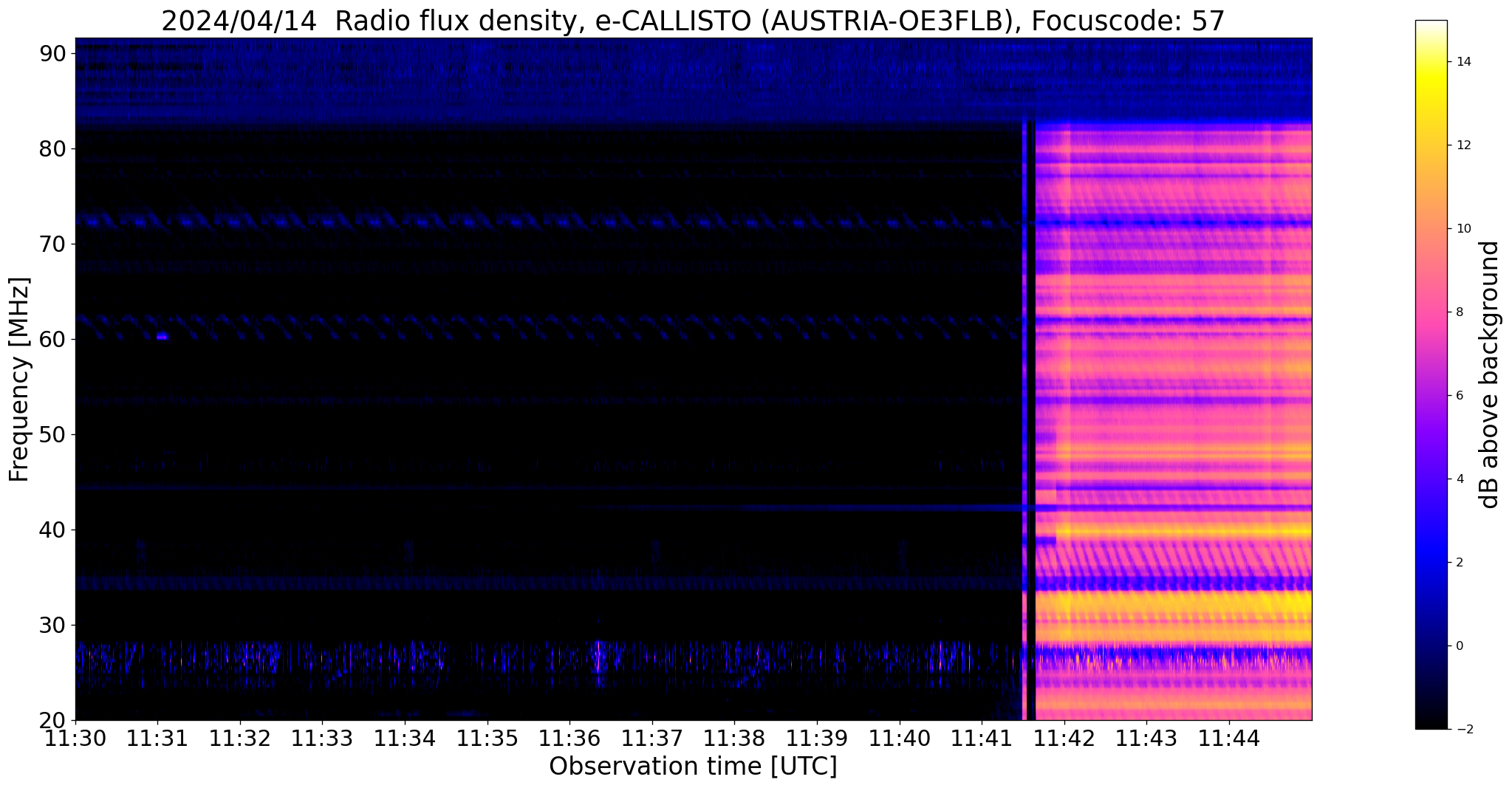Click the colorbar tick label 12
The image size is (1512, 788).
tap(1463, 145)
